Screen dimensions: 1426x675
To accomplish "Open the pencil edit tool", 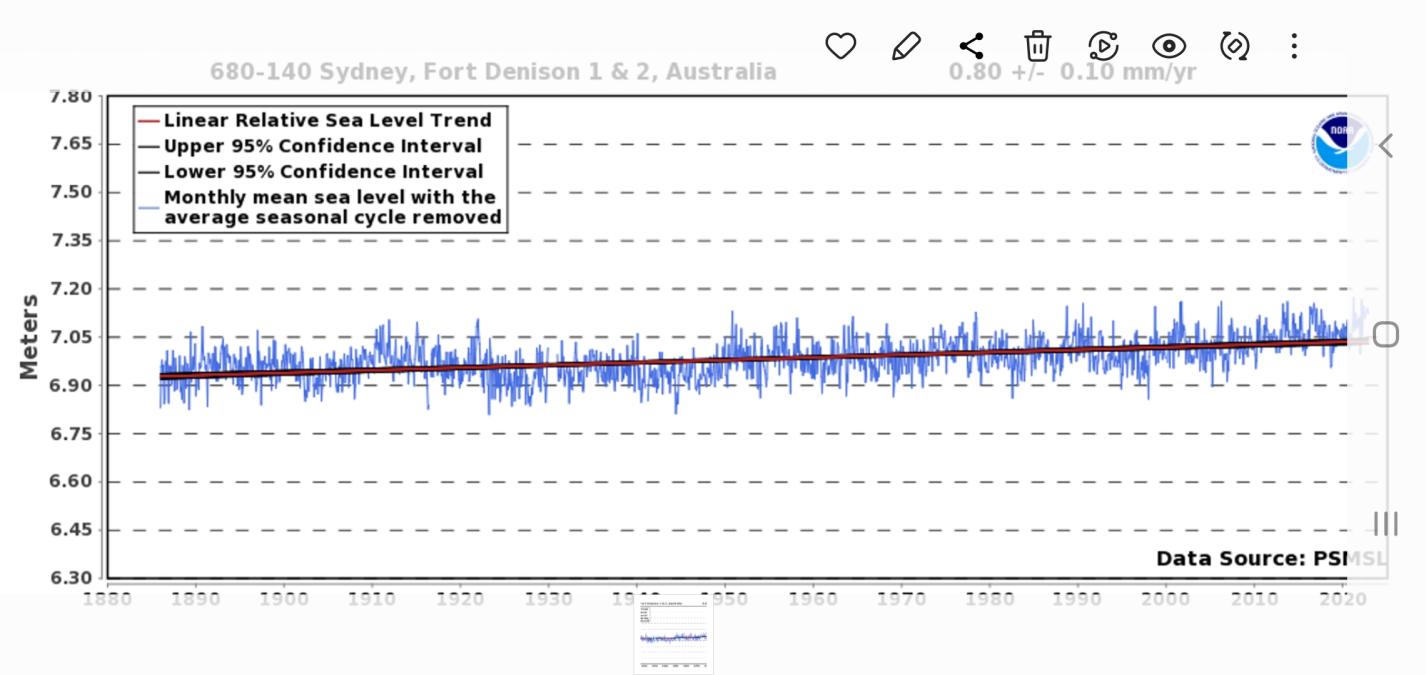I will (x=906, y=46).
